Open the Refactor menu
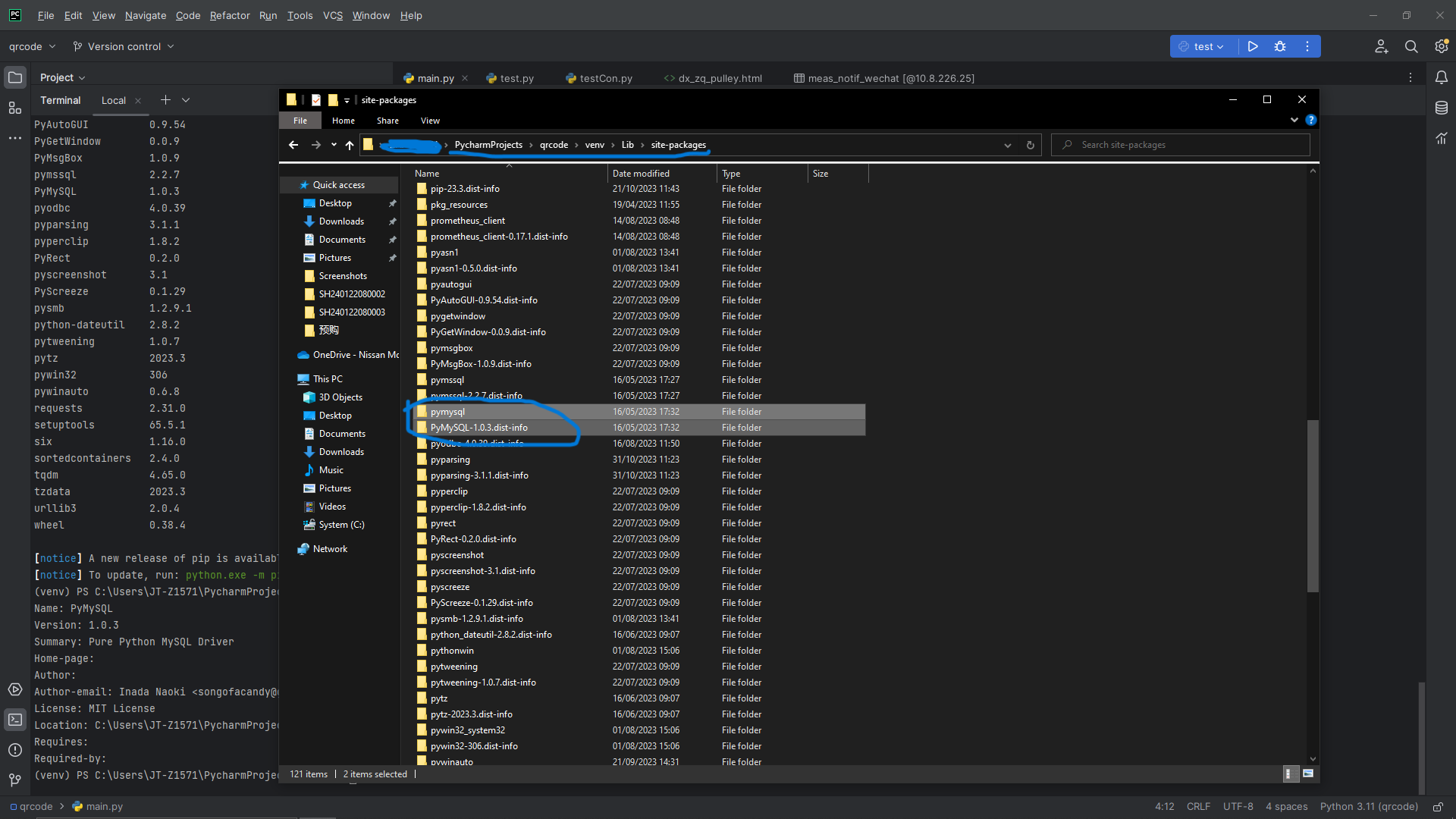 point(230,15)
